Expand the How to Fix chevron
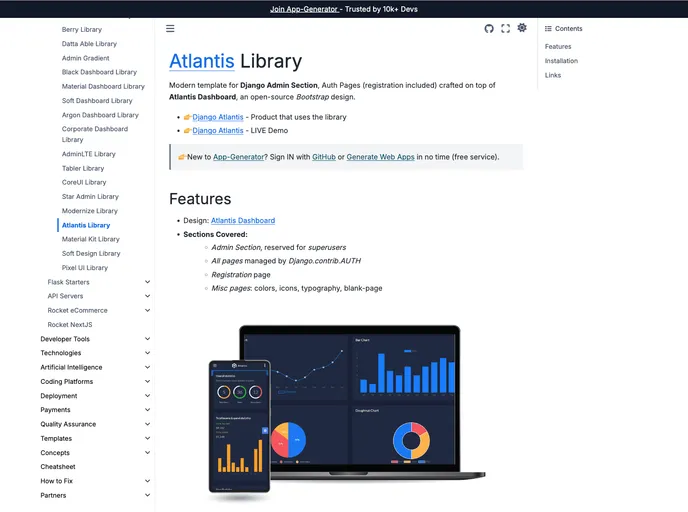Viewport: 688px width, 512px height. click(147, 481)
